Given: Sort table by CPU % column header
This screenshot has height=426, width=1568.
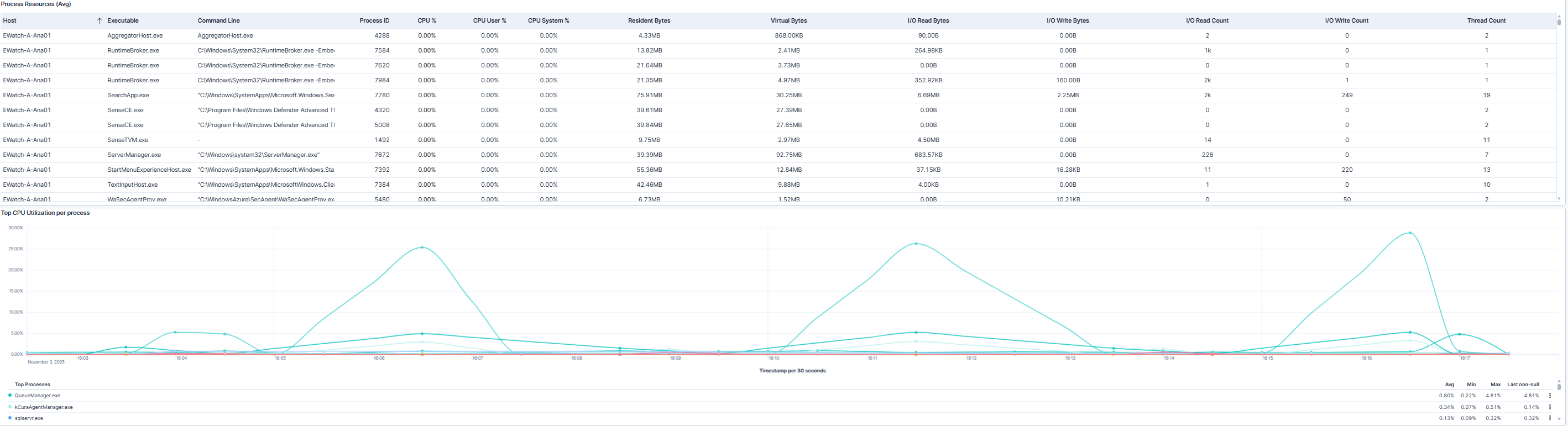Looking at the screenshot, I should [427, 20].
